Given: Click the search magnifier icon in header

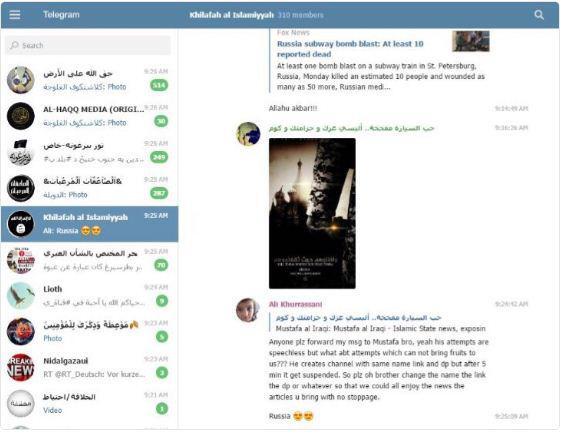Looking at the screenshot, I should [539, 15].
